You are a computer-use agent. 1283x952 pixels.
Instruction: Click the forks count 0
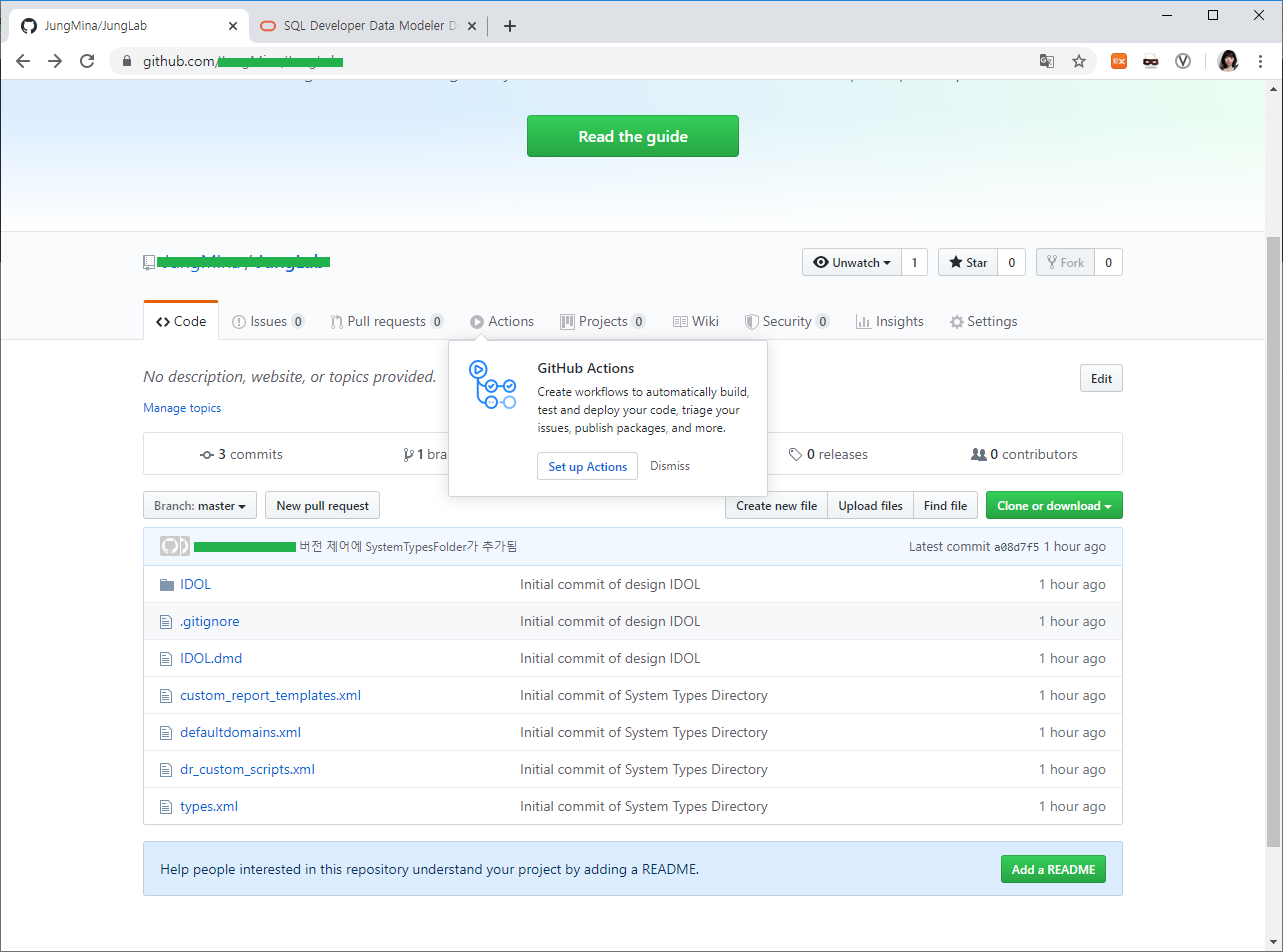coord(1108,262)
